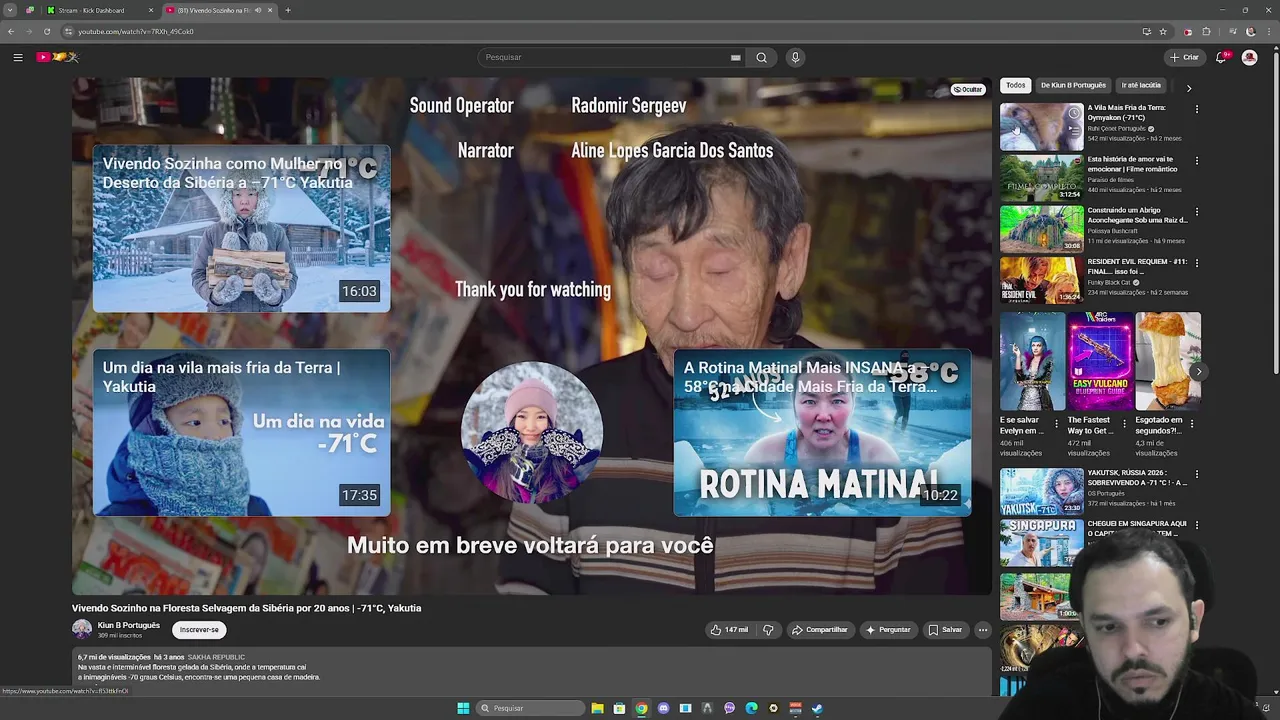Open the browser extensions puzzle icon
The height and width of the screenshot is (720, 1280).
[x=1206, y=31]
